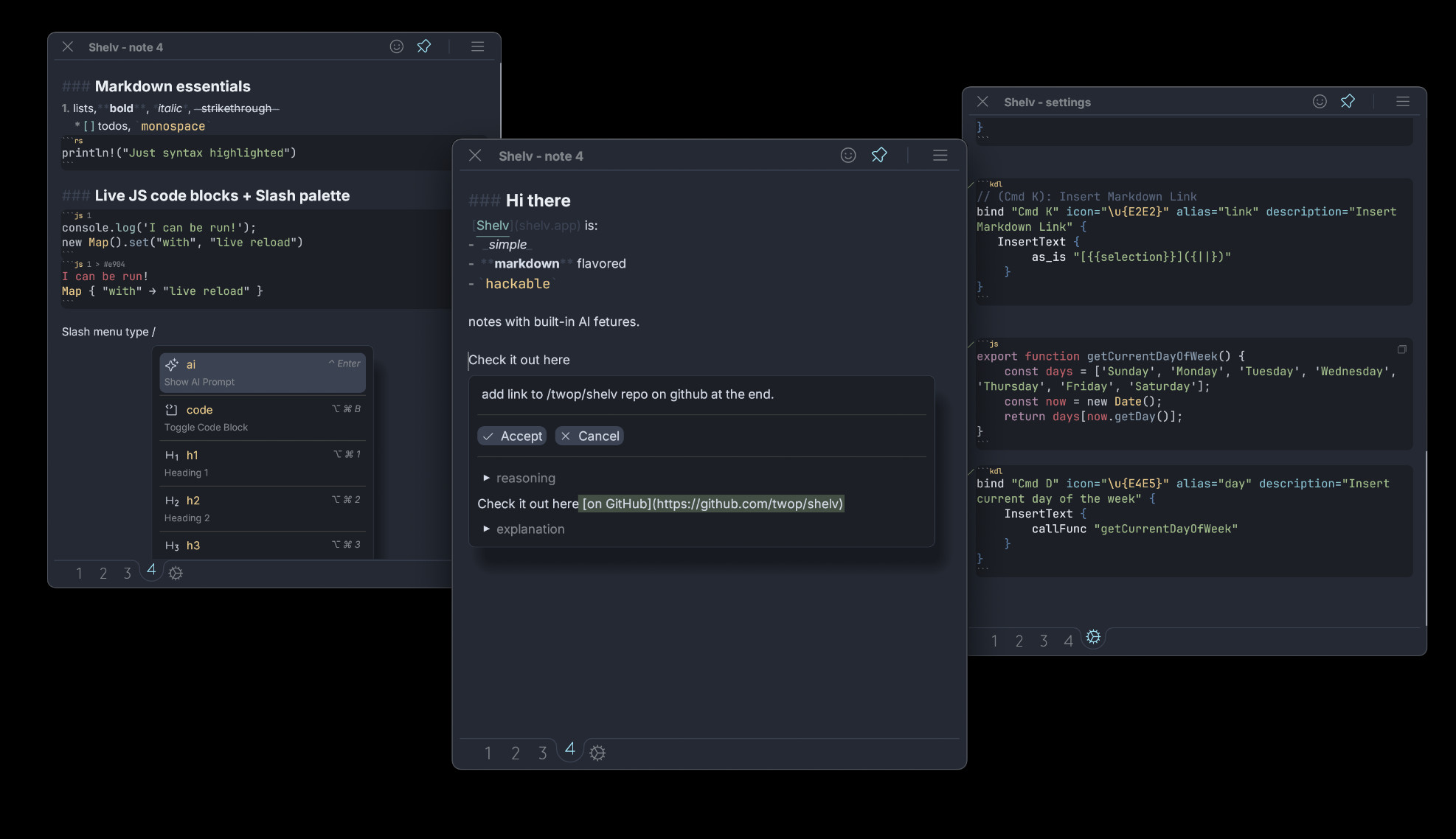Screen dimensions: 1456x839
Task: Toggle the pin icon in the settings window
Action: [x=1348, y=102]
